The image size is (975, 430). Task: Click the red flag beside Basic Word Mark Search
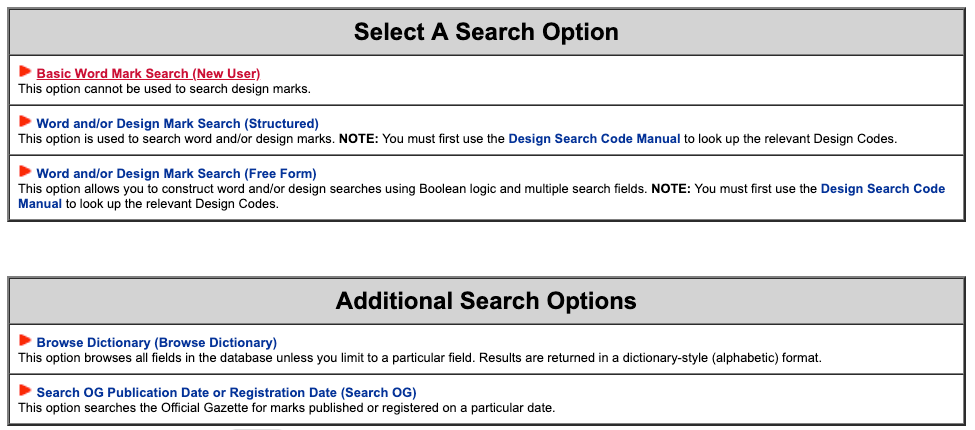pyautogui.click(x=25, y=71)
